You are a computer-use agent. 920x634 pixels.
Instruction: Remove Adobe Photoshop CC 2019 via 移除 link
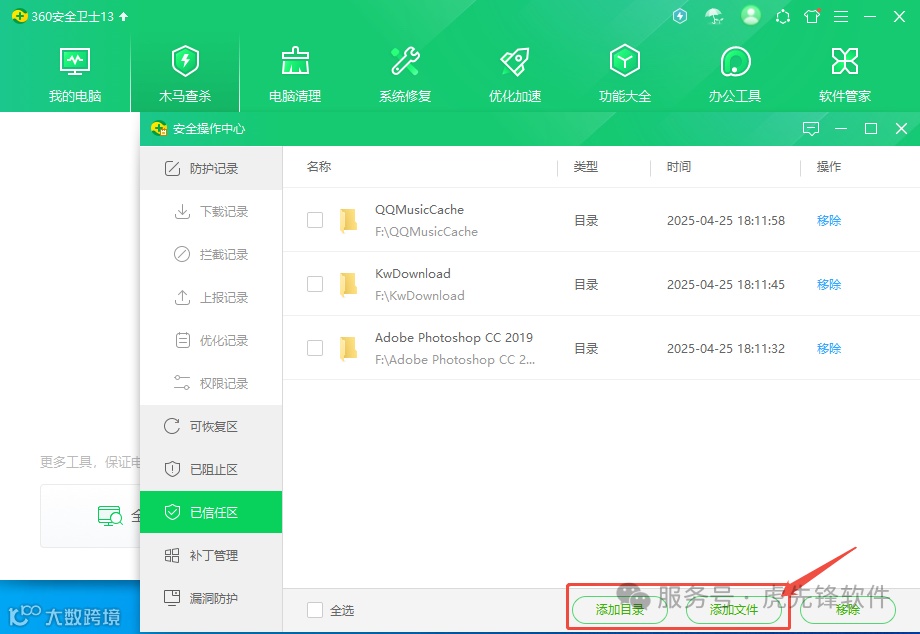[x=828, y=348]
